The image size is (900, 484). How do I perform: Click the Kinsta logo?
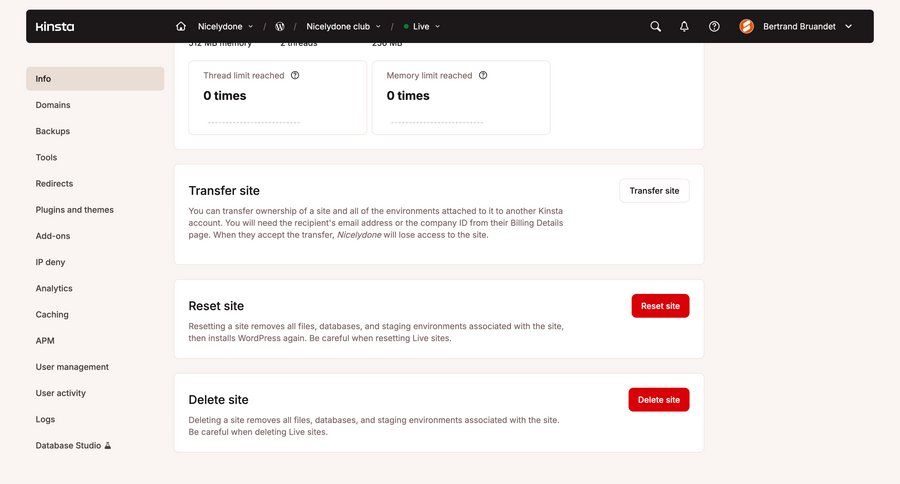pos(54,27)
